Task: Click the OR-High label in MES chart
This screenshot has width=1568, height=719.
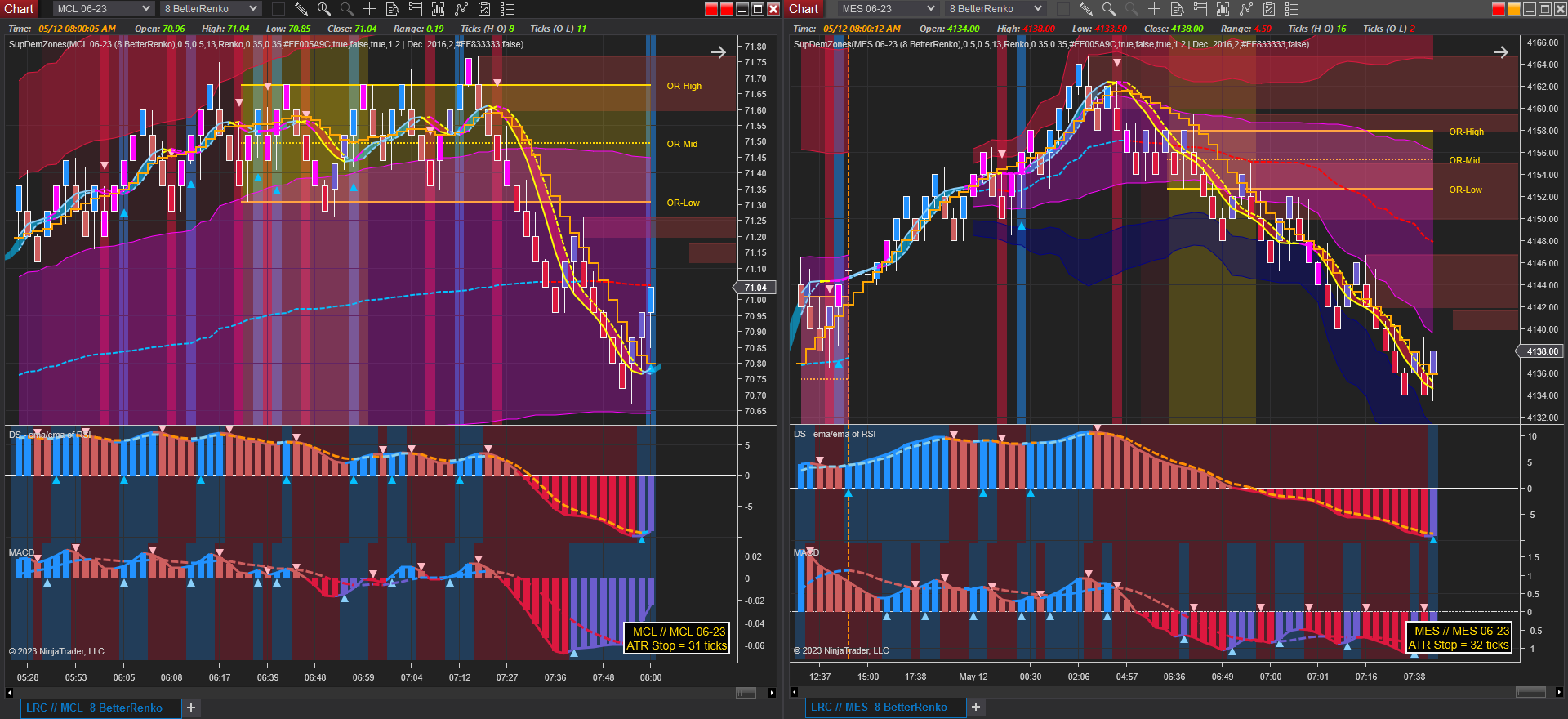Action: pos(1467,132)
